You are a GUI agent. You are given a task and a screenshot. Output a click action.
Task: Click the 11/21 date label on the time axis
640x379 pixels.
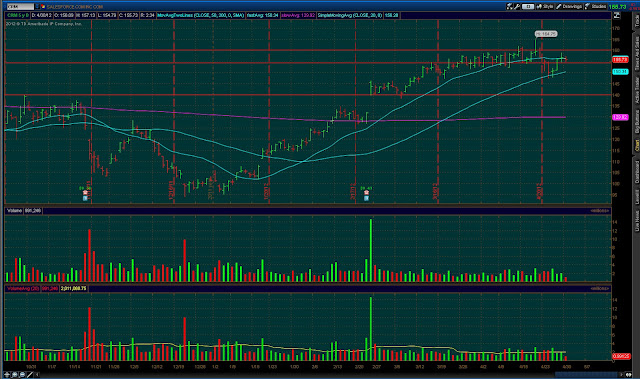point(96,367)
